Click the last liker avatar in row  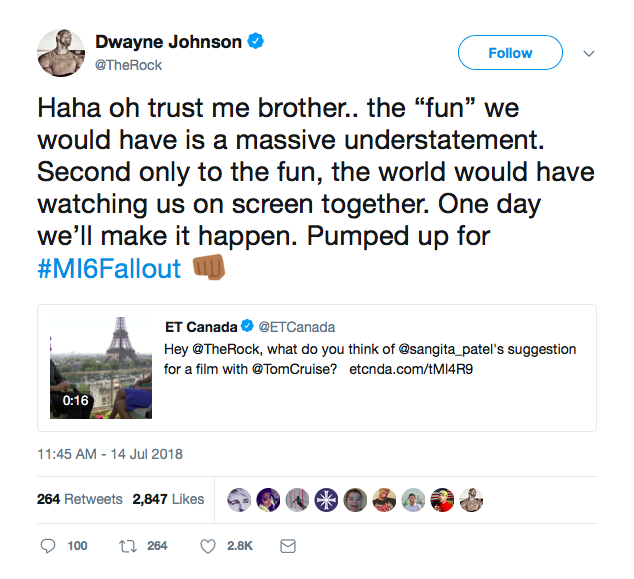[x=473, y=499]
